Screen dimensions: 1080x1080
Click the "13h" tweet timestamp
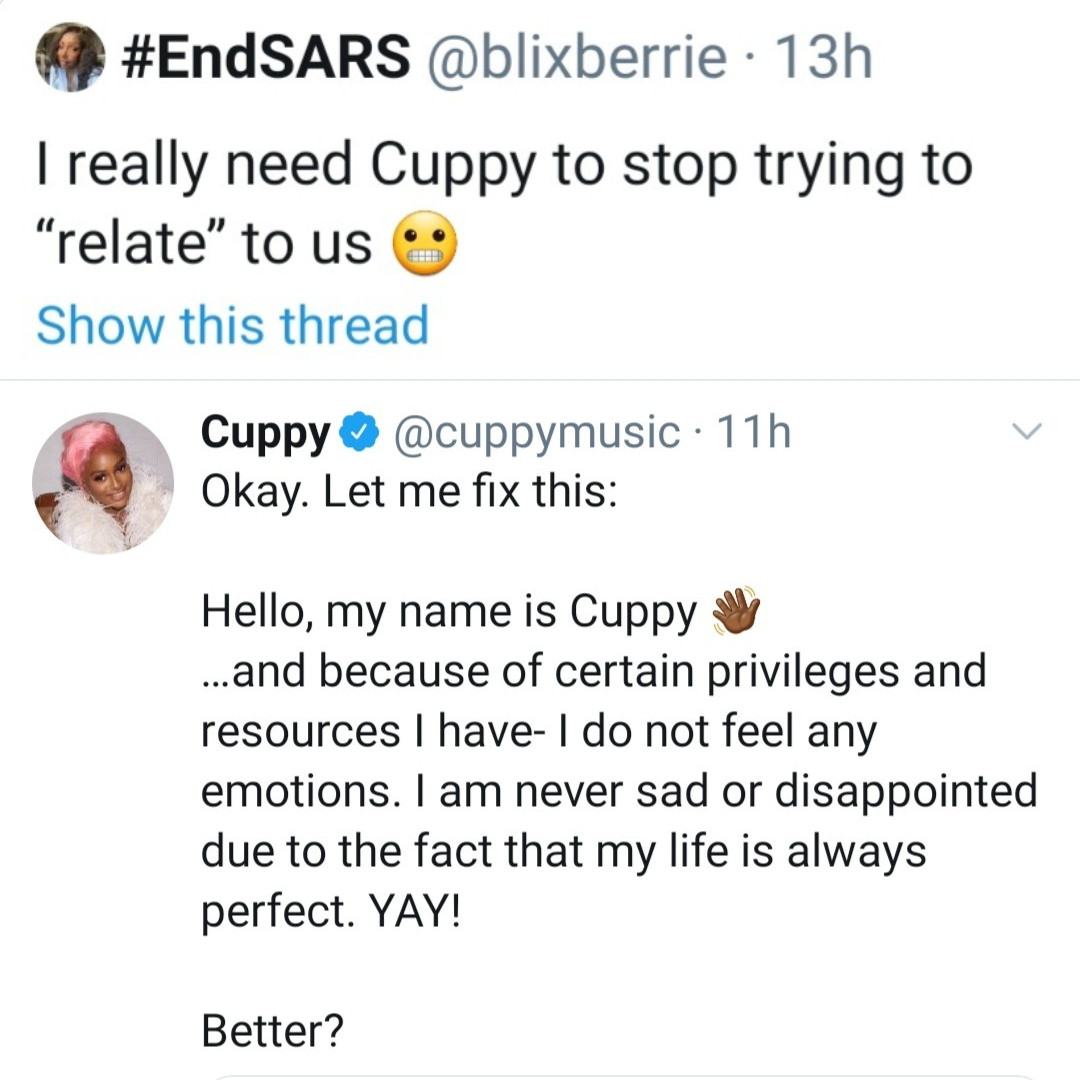coord(825,57)
